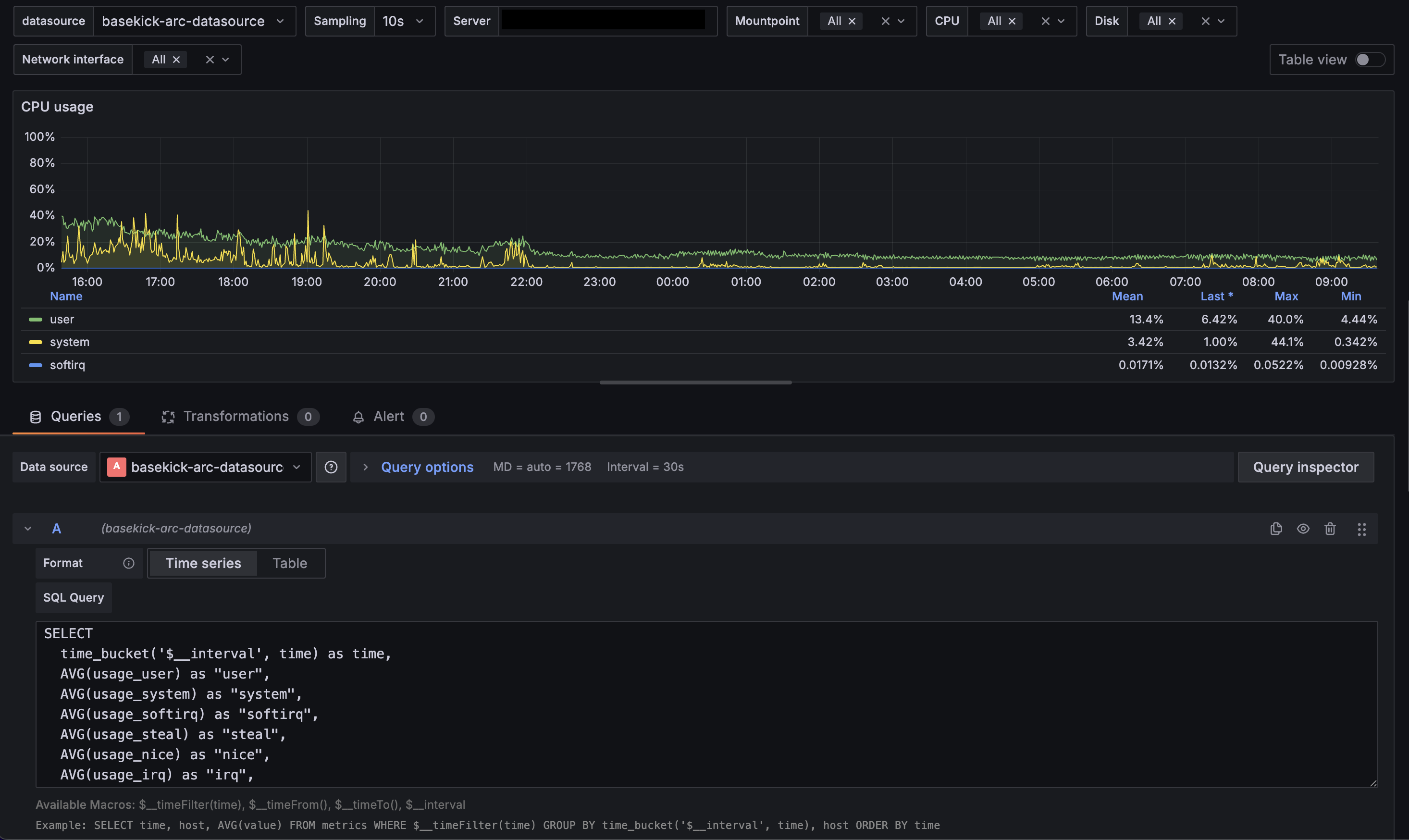Click the database icon on the Queries tab

click(36, 417)
